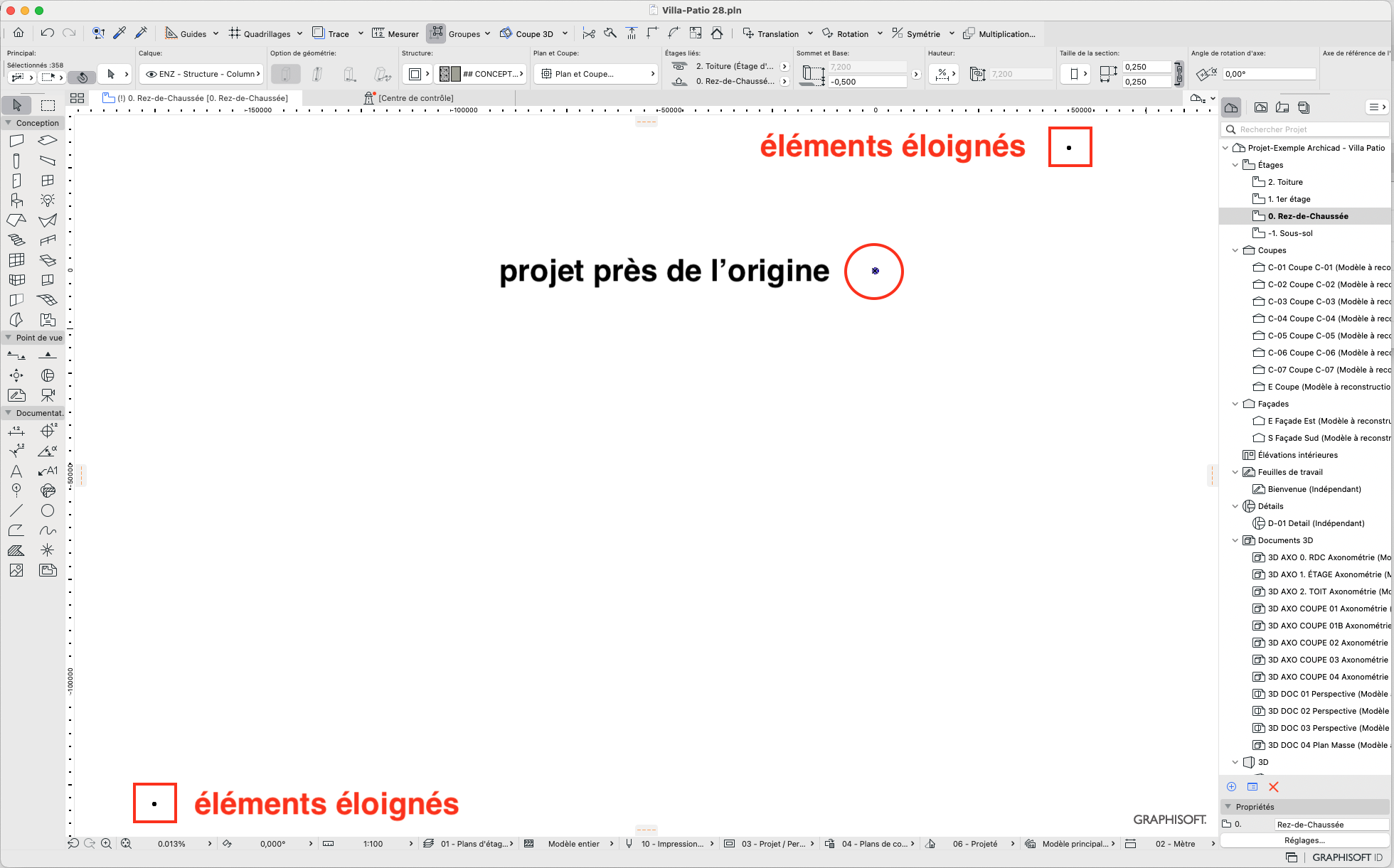The width and height of the screenshot is (1394, 868).
Task: Select the Stair tool
Action: click(x=16, y=240)
